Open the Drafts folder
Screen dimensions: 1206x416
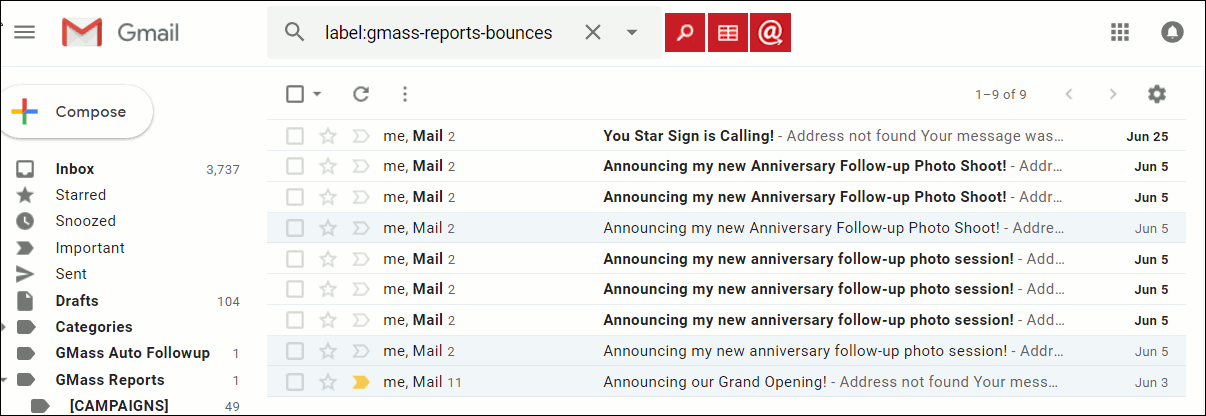coord(77,301)
